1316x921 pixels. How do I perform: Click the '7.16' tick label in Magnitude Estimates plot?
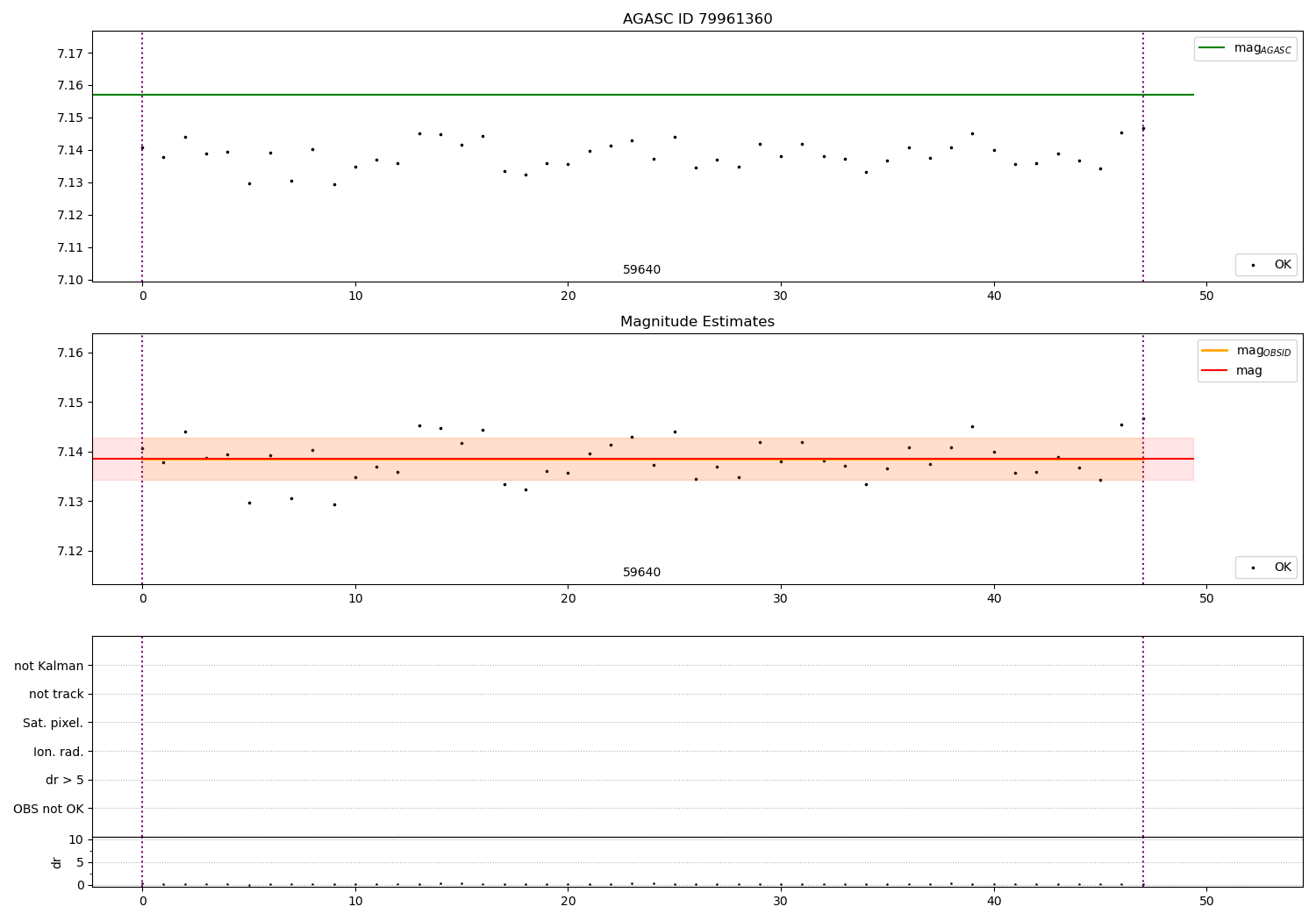[x=70, y=353]
